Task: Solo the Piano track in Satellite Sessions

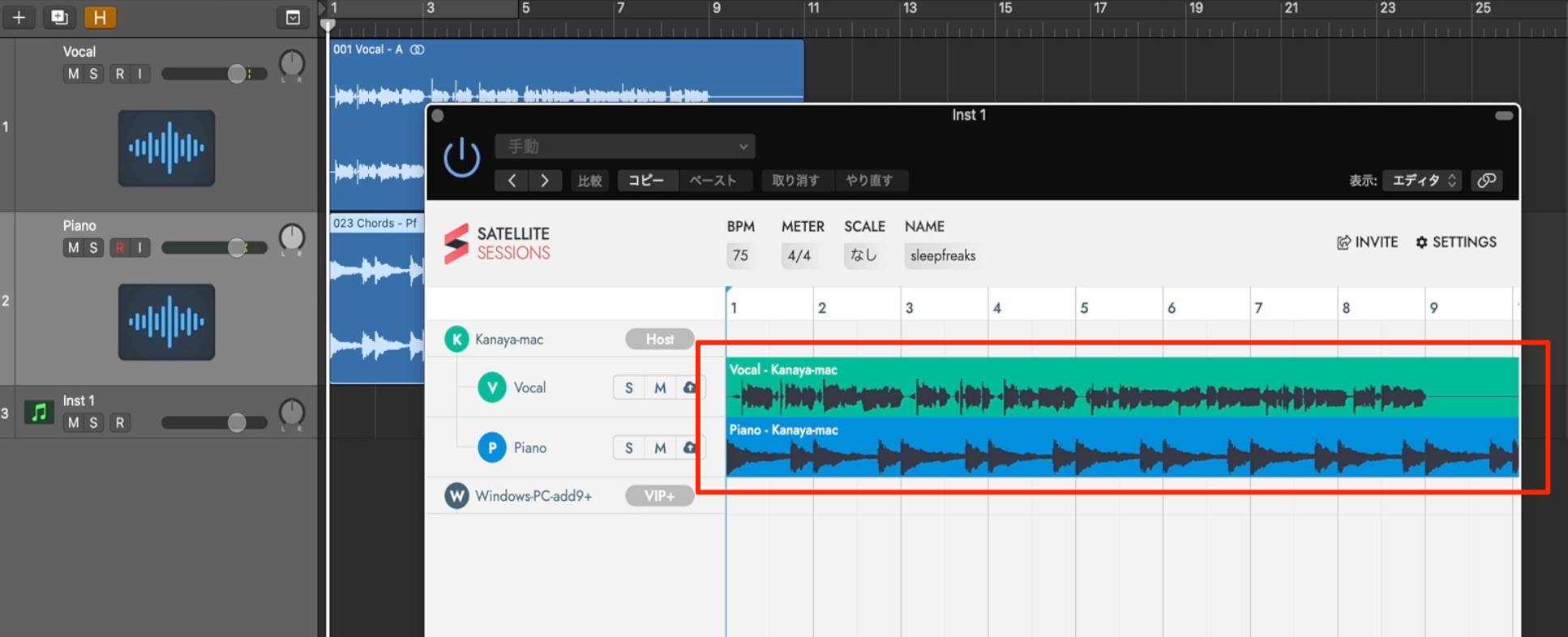Action: tap(629, 448)
